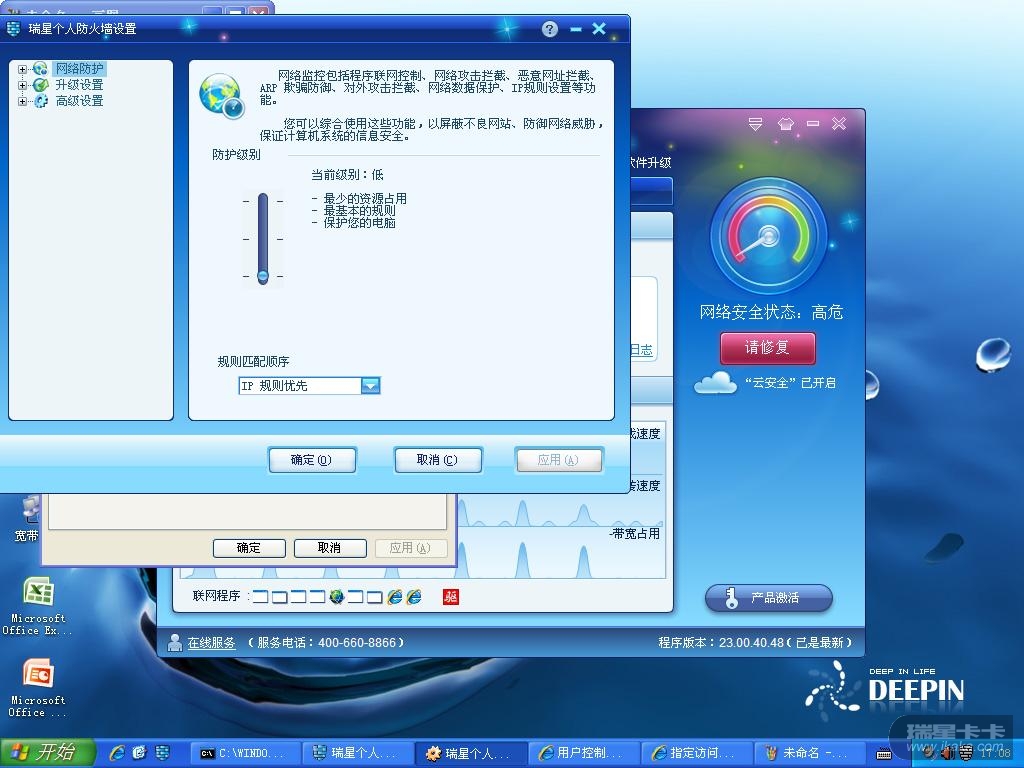
Task: Click the online service person icon
Action: coord(174,643)
